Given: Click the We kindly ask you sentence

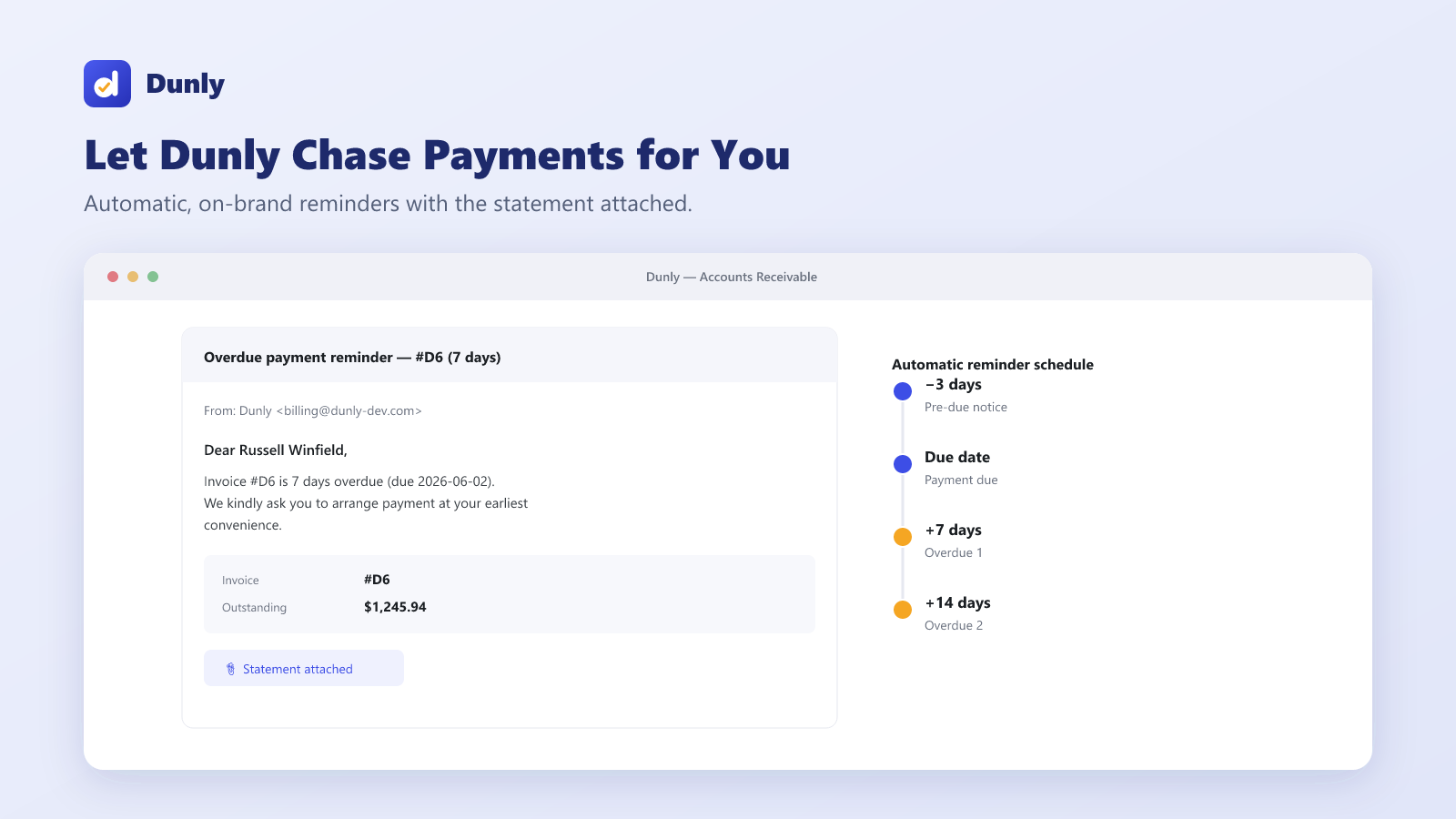Looking at the screenshot, I should click(366, 514).
